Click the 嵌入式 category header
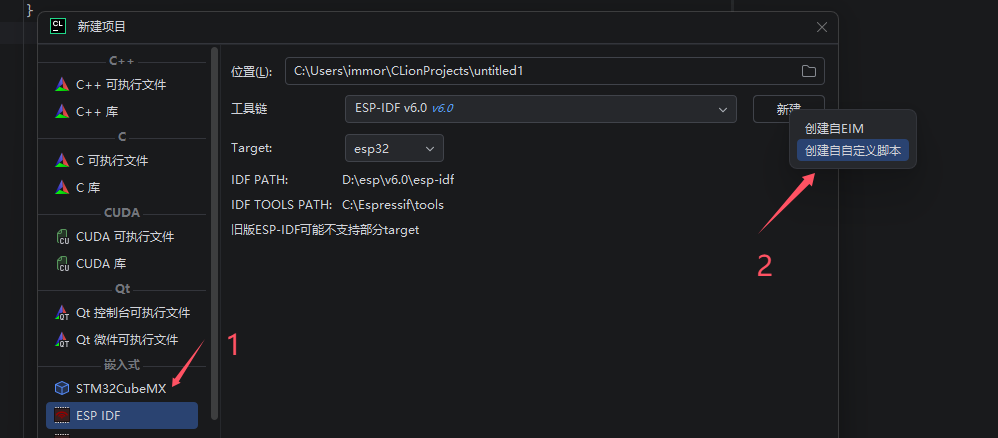Screen dimensions: 998x438 click(122, 365)
